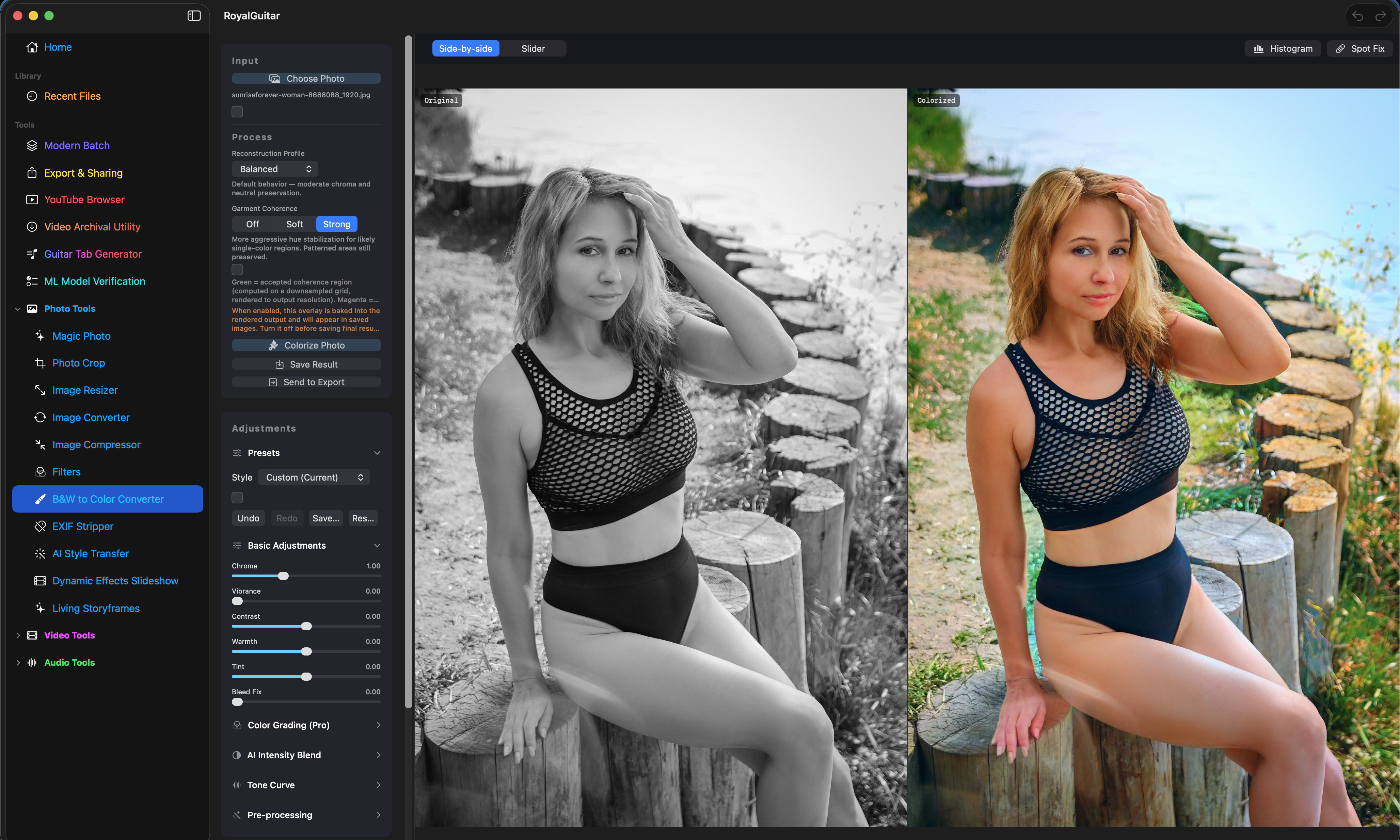Screen dimensions: 1400x840
Task: Click the Contrast slider handle
Action: tap(306, 627)
